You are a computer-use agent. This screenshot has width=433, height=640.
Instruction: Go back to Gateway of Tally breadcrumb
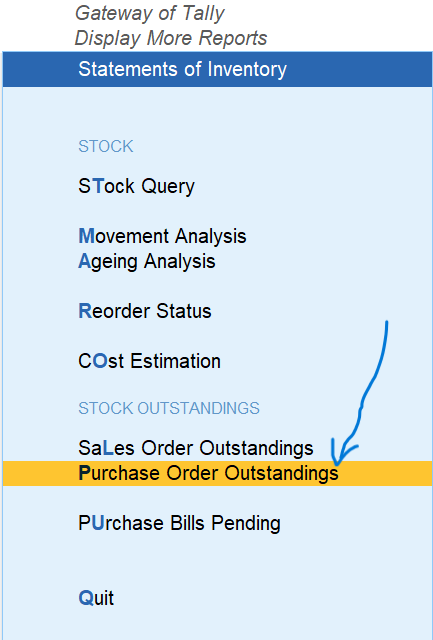pyautogui.click(x=149, y=13)
